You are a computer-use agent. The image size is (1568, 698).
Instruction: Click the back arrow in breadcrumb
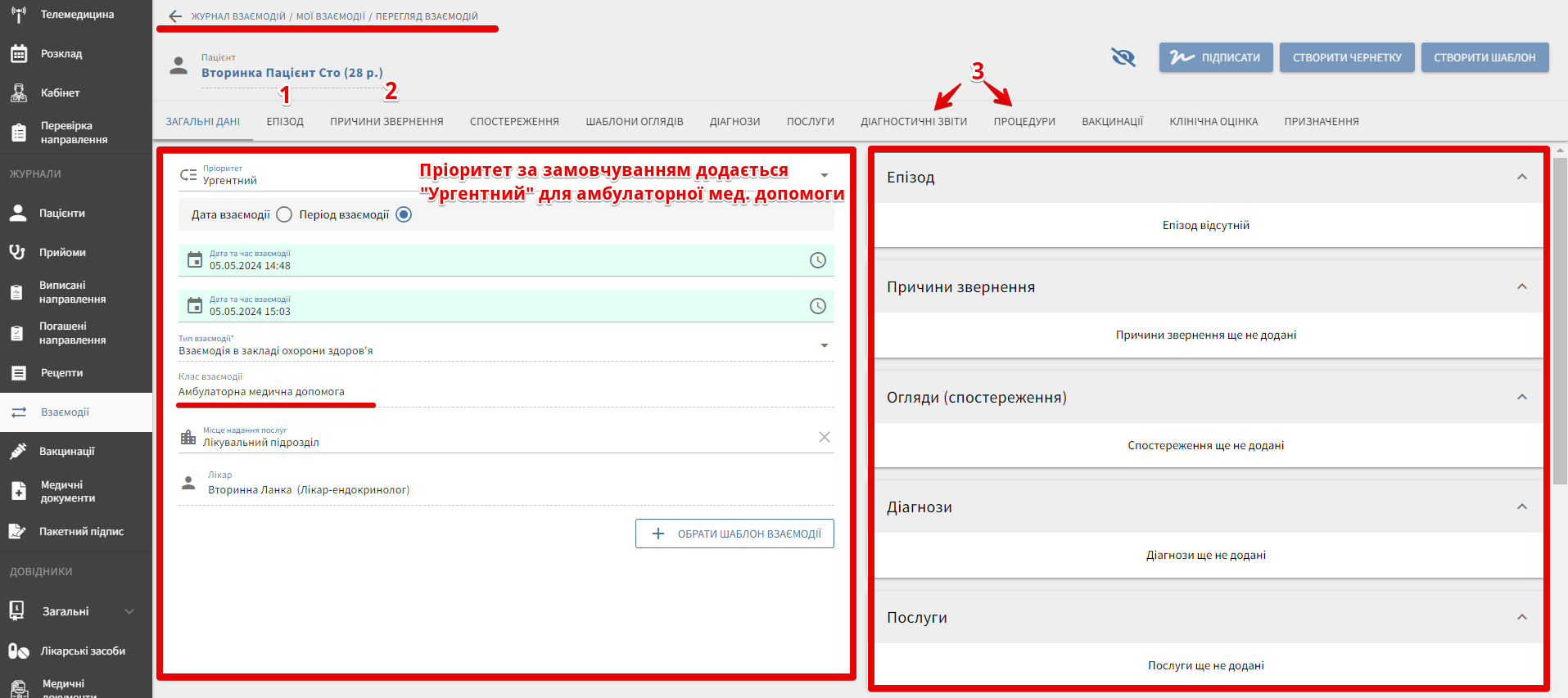click(x=174, y=16)
